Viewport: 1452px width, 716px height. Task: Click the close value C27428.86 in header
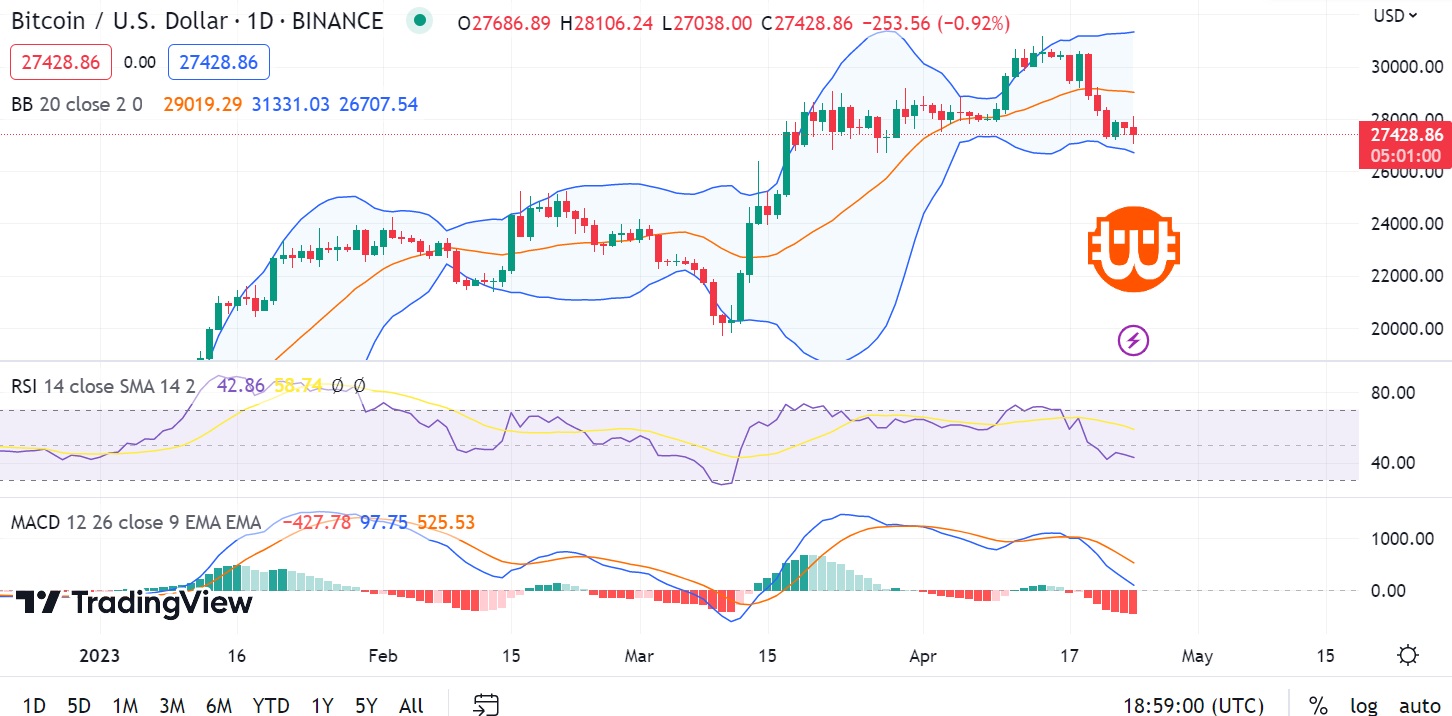(807, 22)
